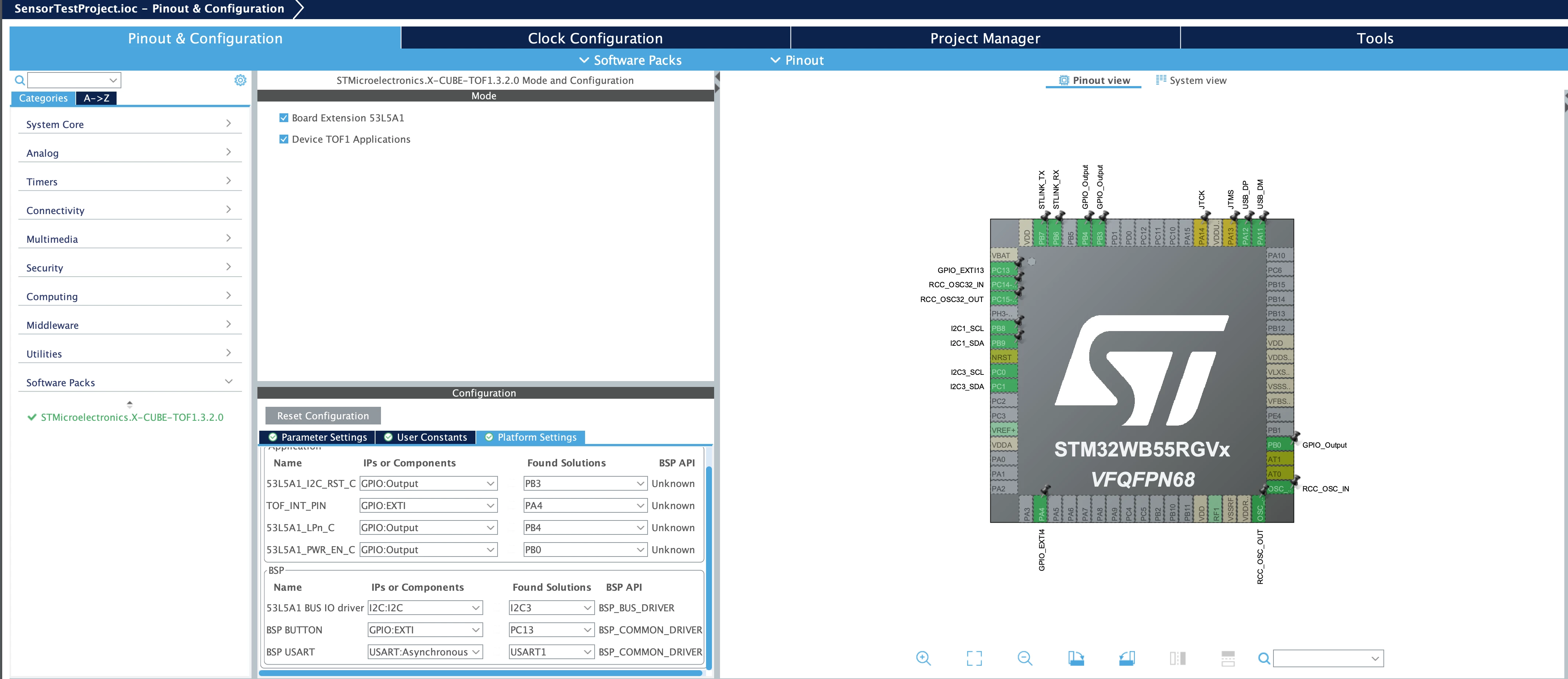This screenshot has width=1568, height=679.
Task: Click the PC13 pin on the chip
Action: coord(1004,270)
